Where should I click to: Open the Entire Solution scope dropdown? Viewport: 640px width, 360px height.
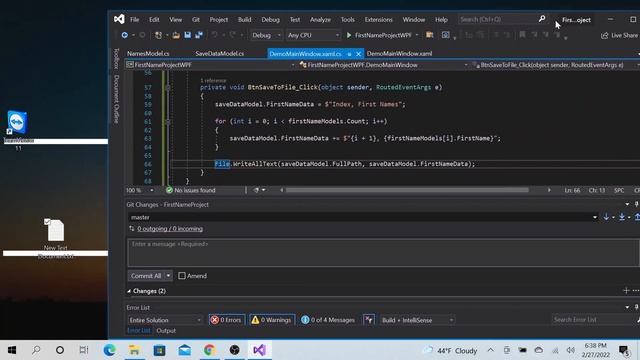165,320
